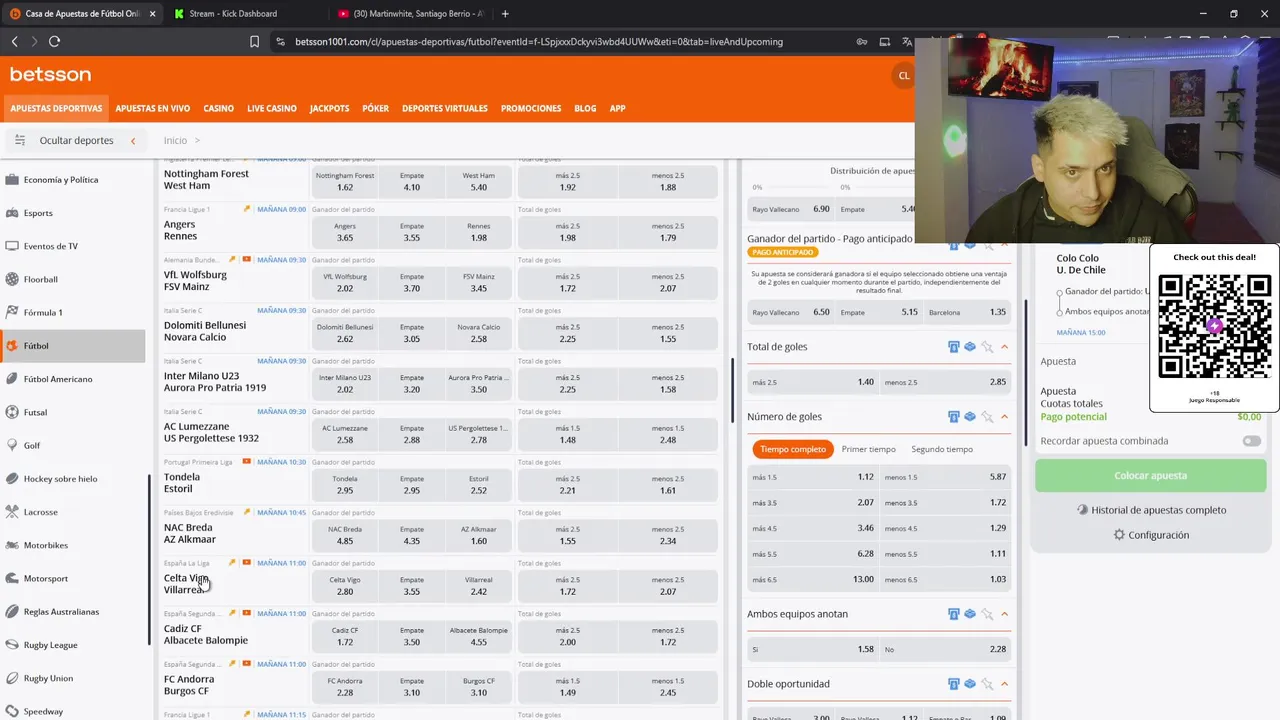The width and height of the screenshot is (1280, 720).
Task: Select the Reglas Australianas icon
Action: tap(12, 611)
